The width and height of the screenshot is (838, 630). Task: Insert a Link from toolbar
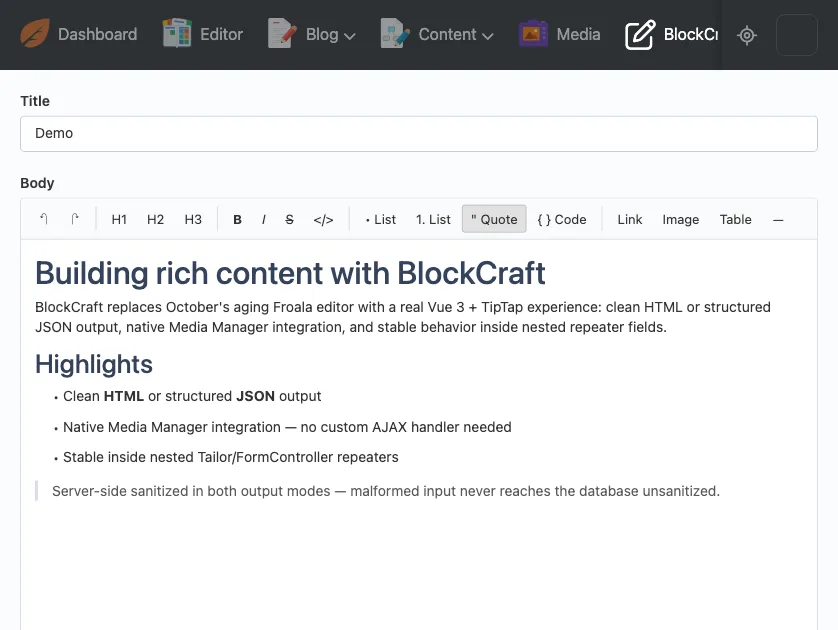[630, 219]
